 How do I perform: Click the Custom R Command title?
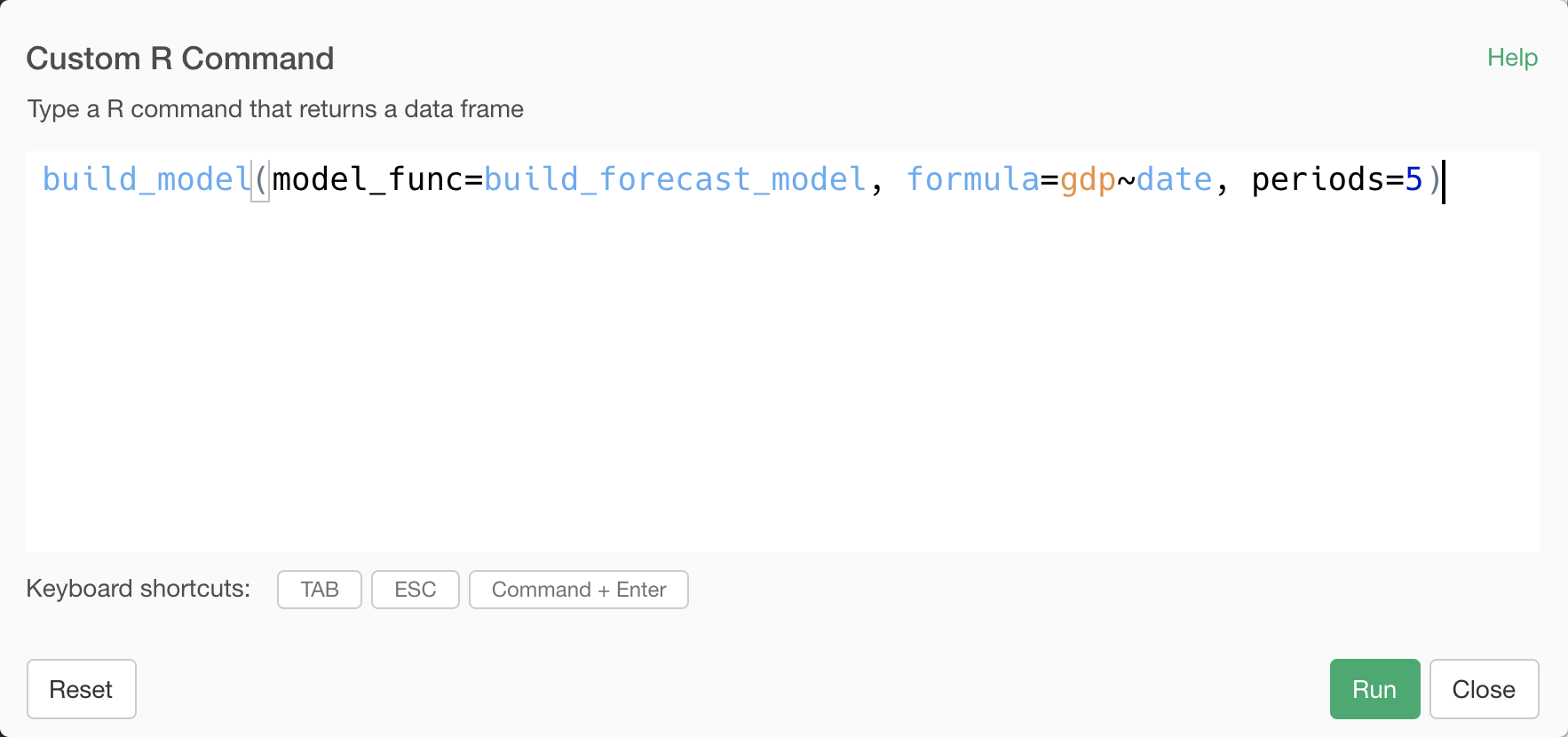click(180, 59)
